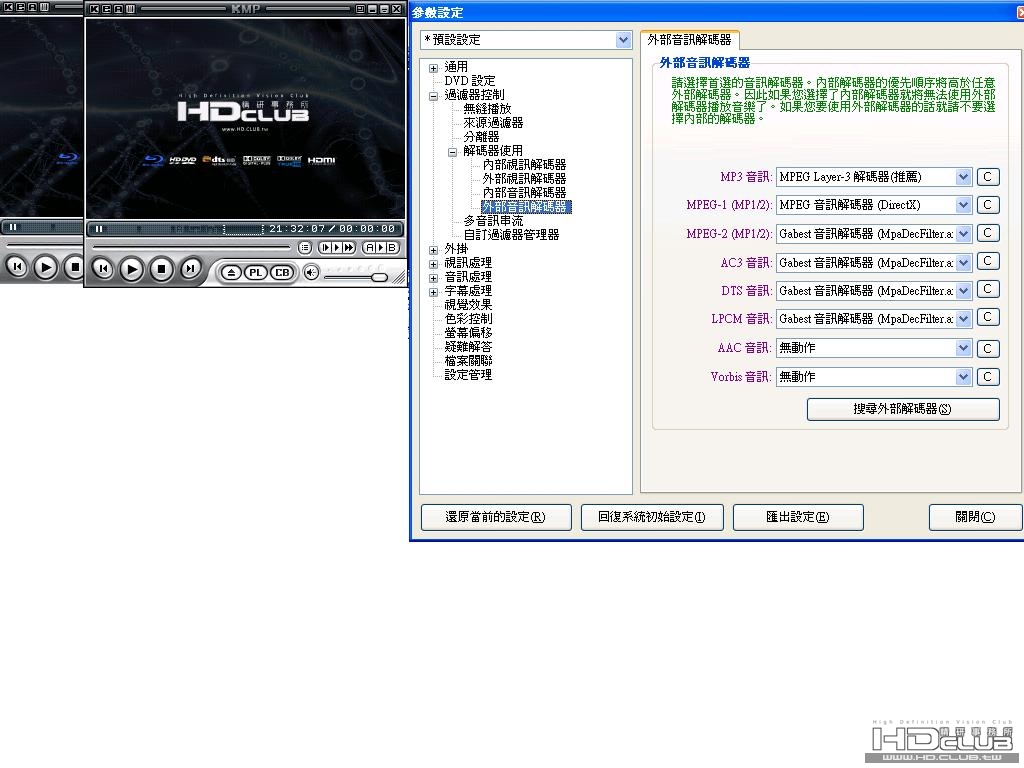Click previous track in back KMP window
The image size is (1024, 768).
[x=17, y=266]
